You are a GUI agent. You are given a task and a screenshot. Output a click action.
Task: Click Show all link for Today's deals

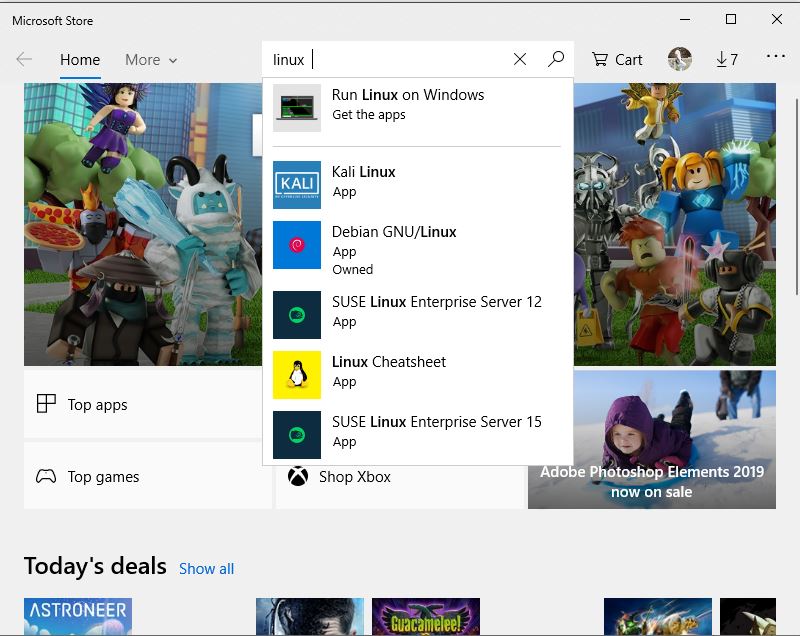coord(206,568)
